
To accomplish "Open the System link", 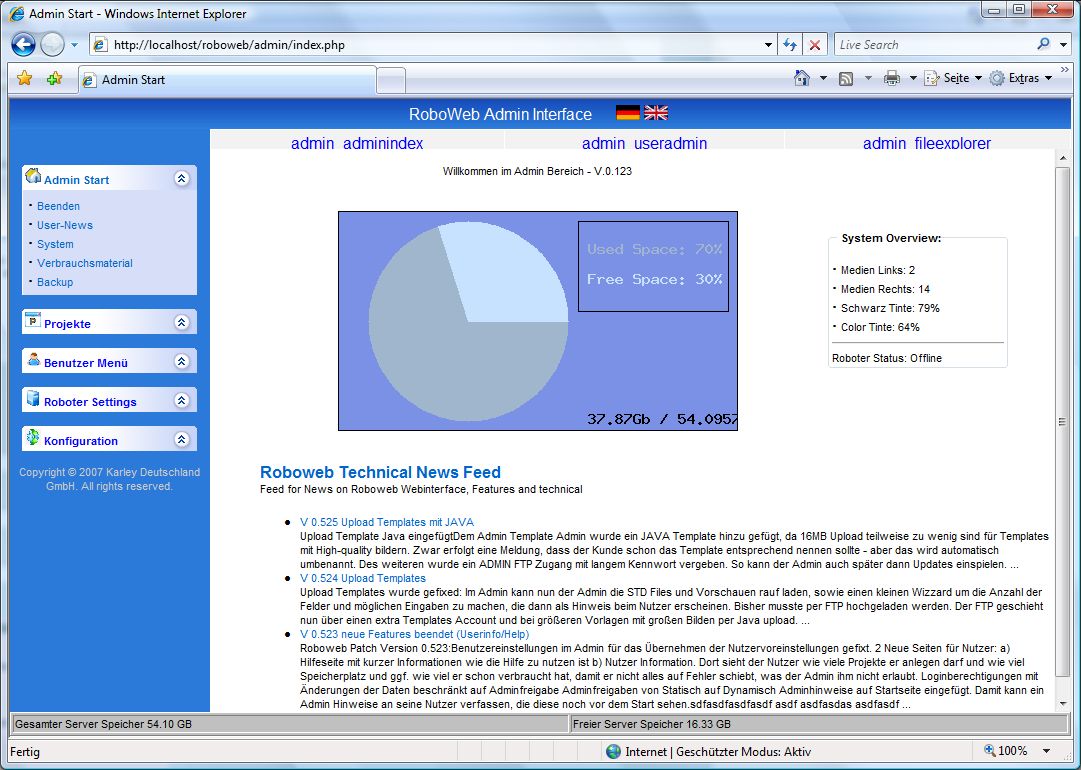I will pyautogui.click(x=55, y=244).
